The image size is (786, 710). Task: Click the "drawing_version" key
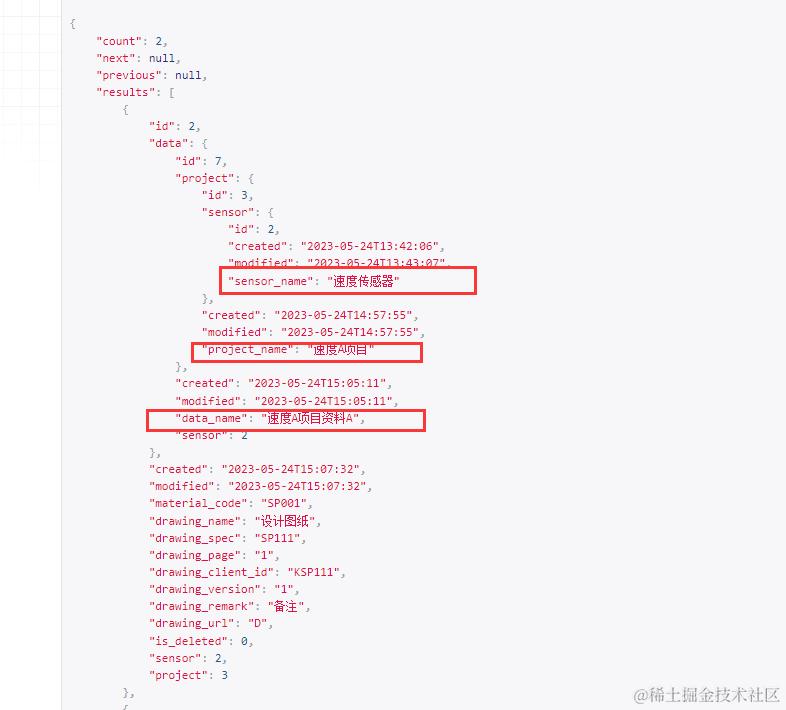[x=208, y=589]
